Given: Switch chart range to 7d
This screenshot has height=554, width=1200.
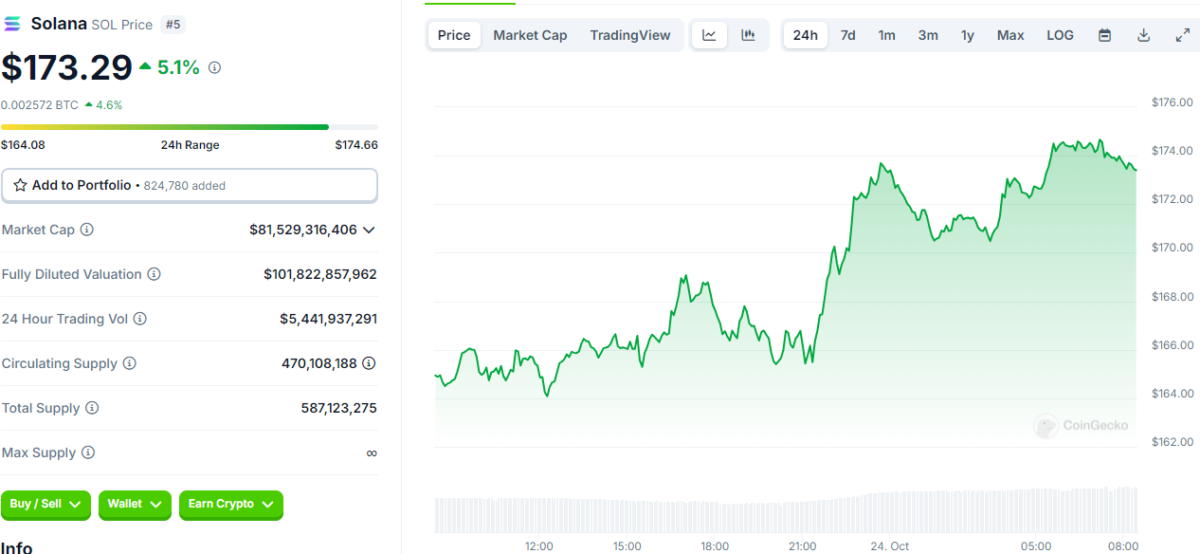Looking at the screenshot, I should tap(848, 35).
